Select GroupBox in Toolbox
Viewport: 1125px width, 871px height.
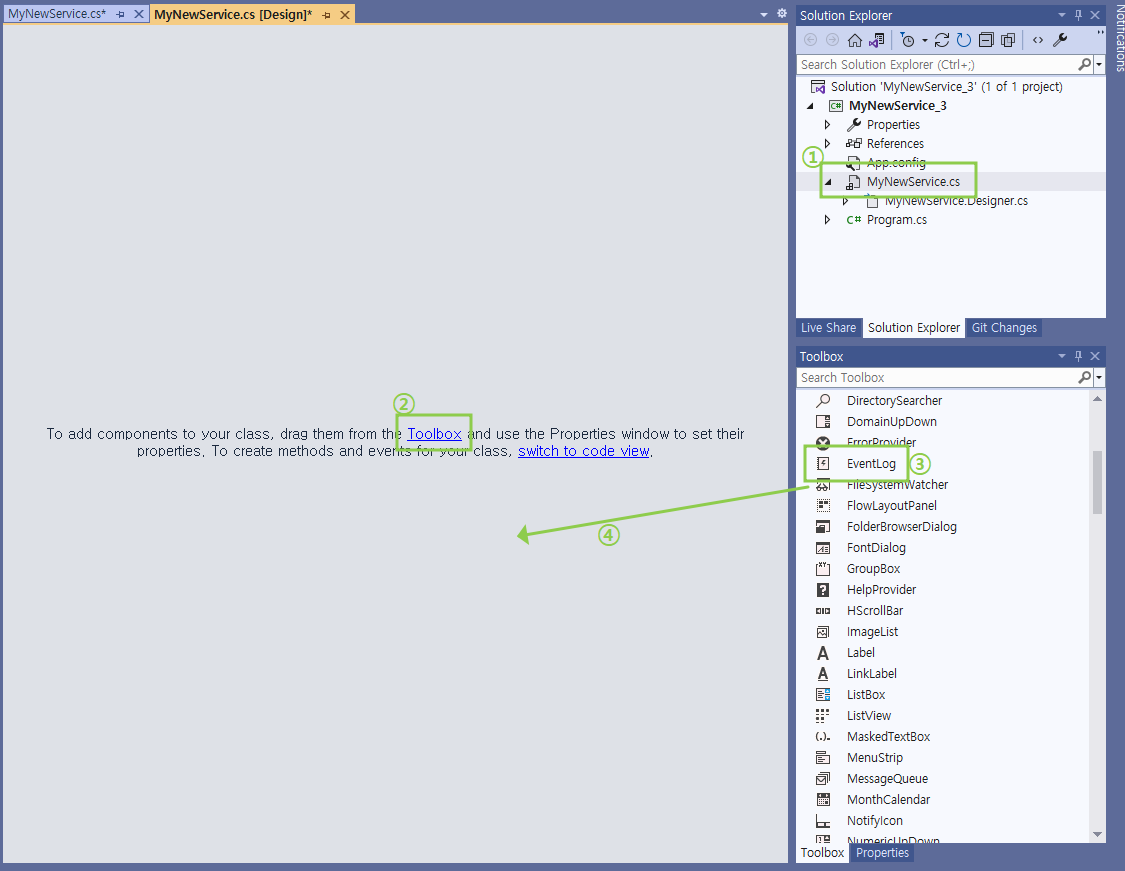[873, 569]
